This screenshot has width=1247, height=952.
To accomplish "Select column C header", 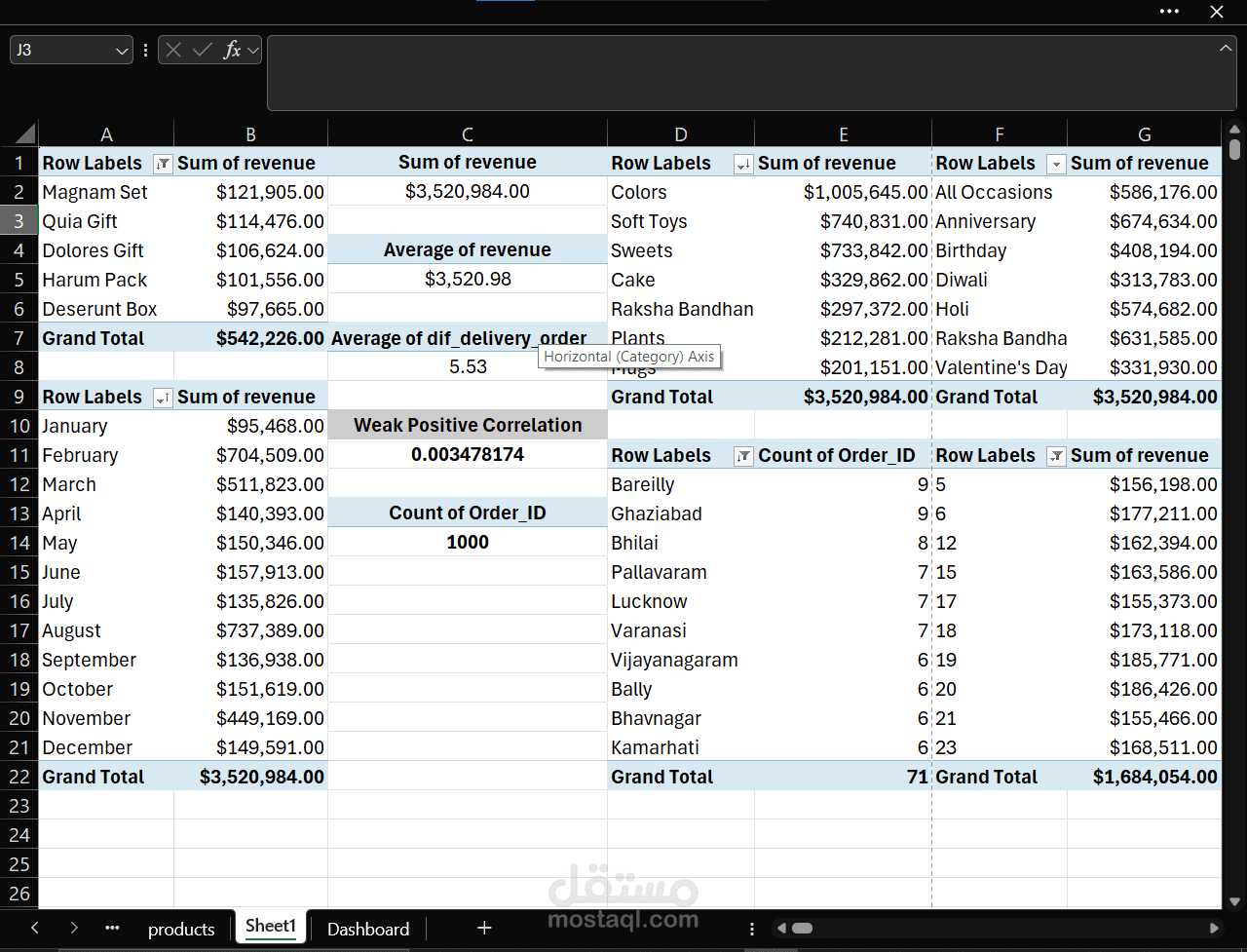I will click(468, 133).
